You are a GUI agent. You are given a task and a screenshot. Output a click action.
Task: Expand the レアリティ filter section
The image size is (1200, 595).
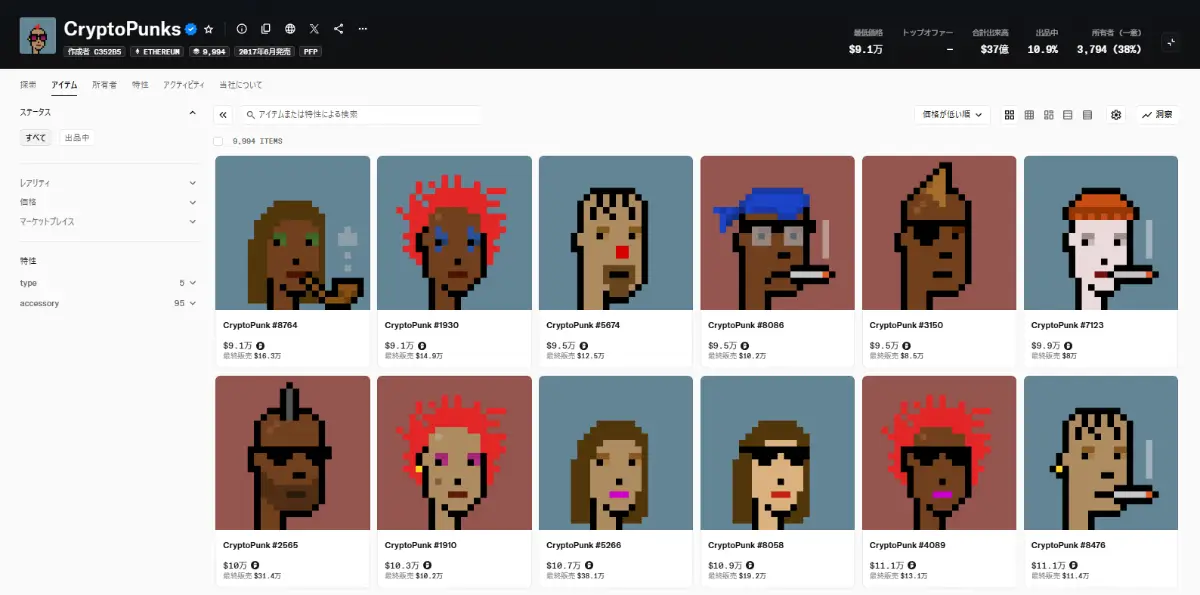coord(107,182)
